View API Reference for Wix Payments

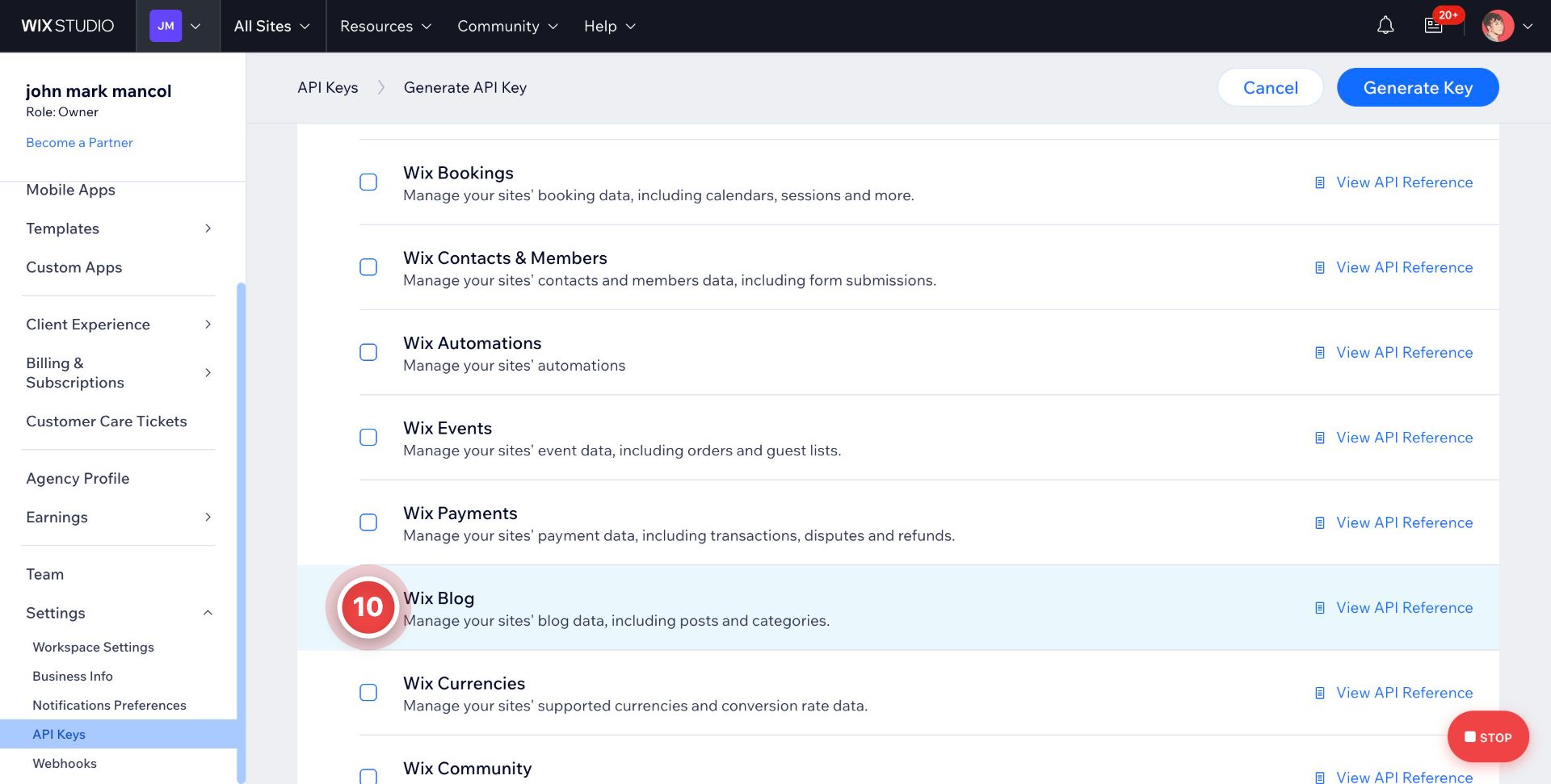pos(1404,523)
